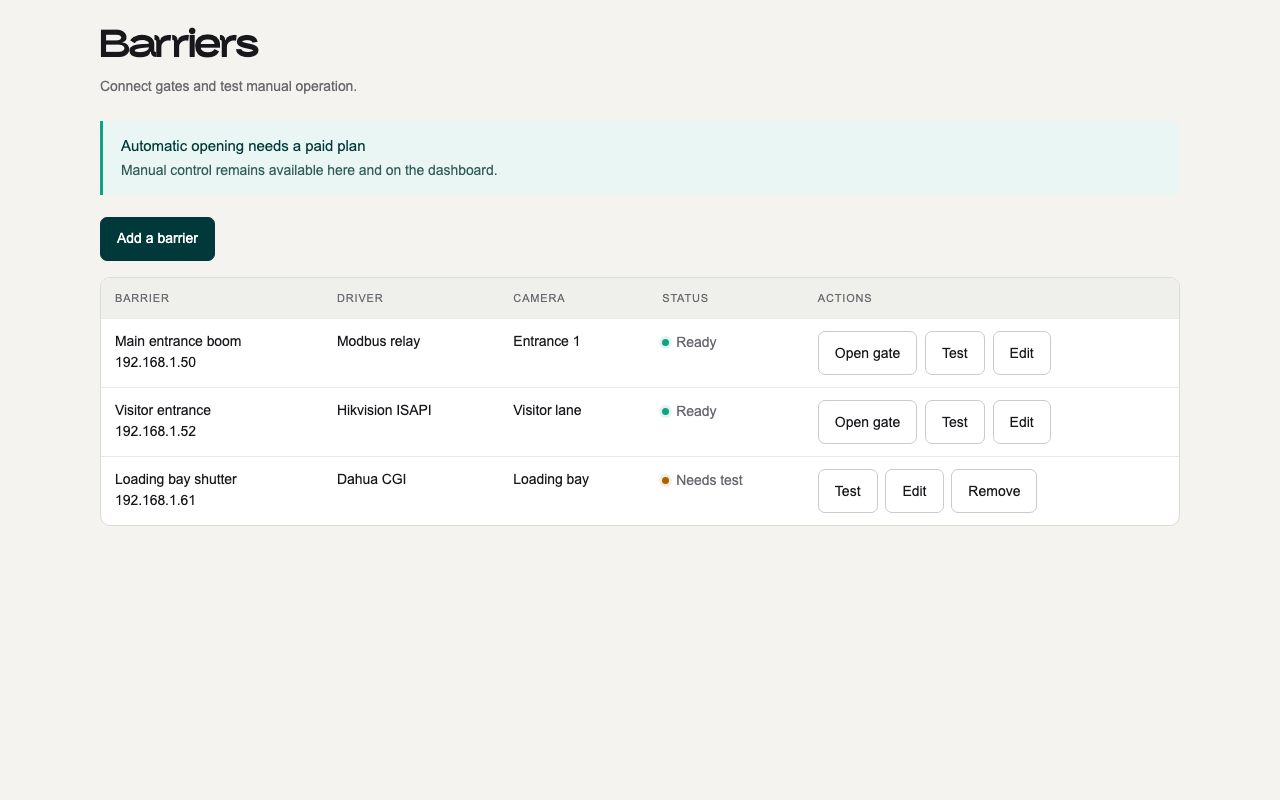The width and height of the screenshot is (1280, 800).
Task: Click the Add a barrier button
Action: pyautogui.click(x=157, y=239)
